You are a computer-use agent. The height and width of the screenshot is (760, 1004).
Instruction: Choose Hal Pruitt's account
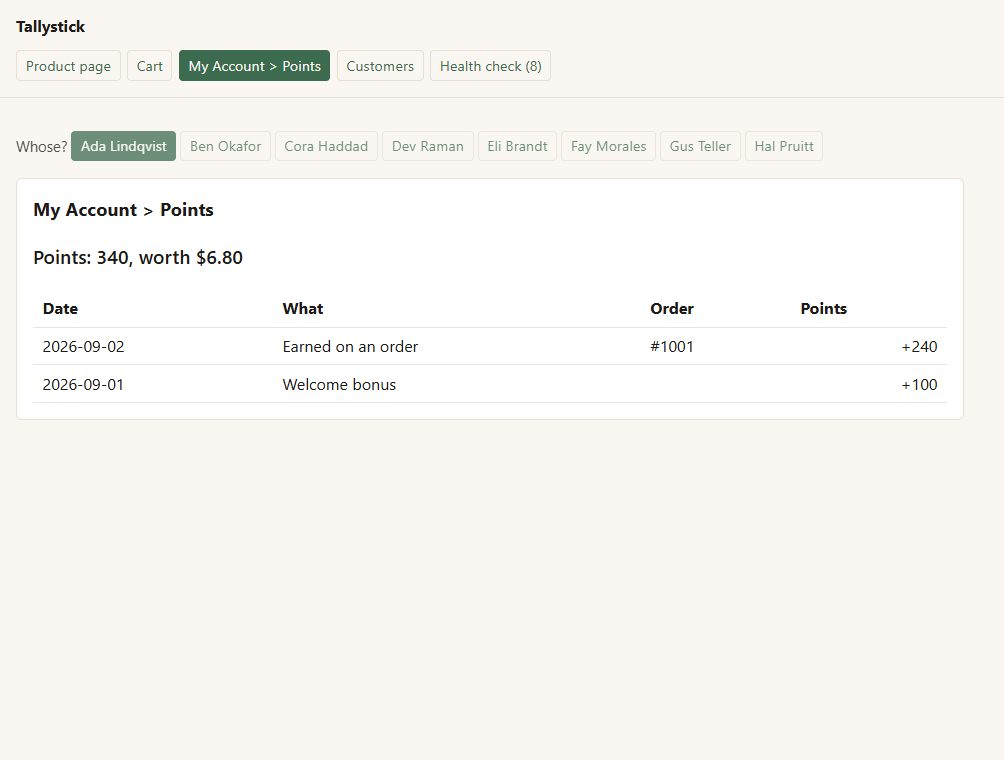pyautogui.click(x=784, y=146)
